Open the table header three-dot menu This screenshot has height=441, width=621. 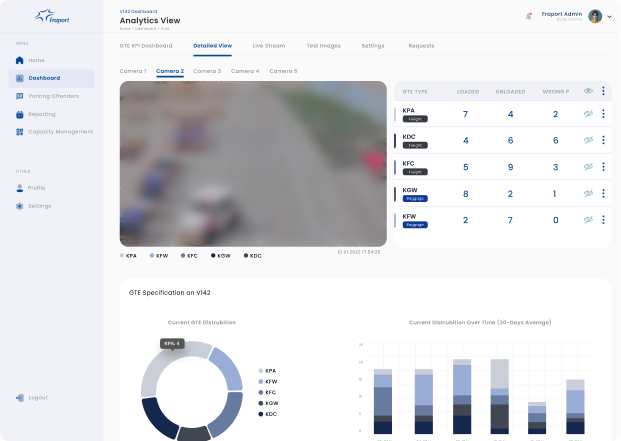pyautogui.click(x=603, y=91)
